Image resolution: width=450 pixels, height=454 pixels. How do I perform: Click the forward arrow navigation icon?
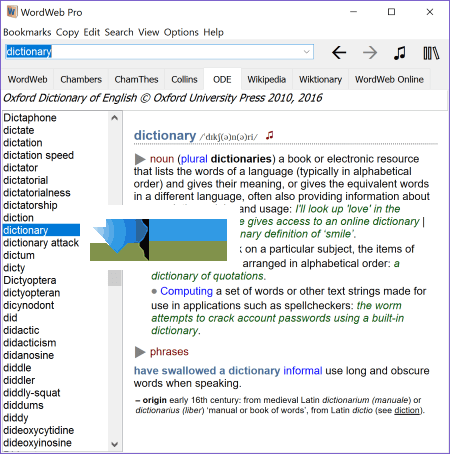[370, 52]
